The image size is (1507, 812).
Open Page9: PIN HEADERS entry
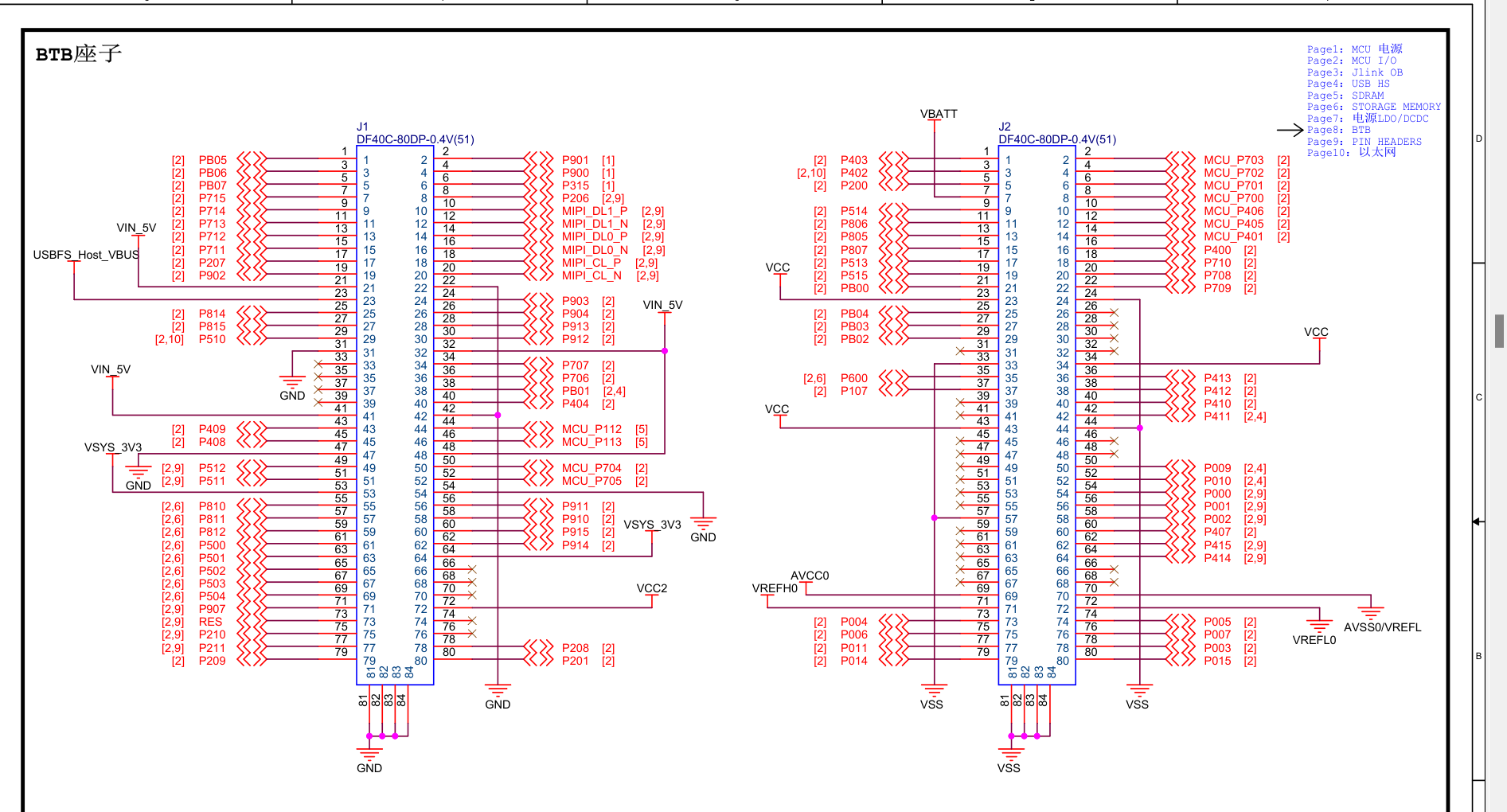pyautogui.click(x=1364, y=142)
